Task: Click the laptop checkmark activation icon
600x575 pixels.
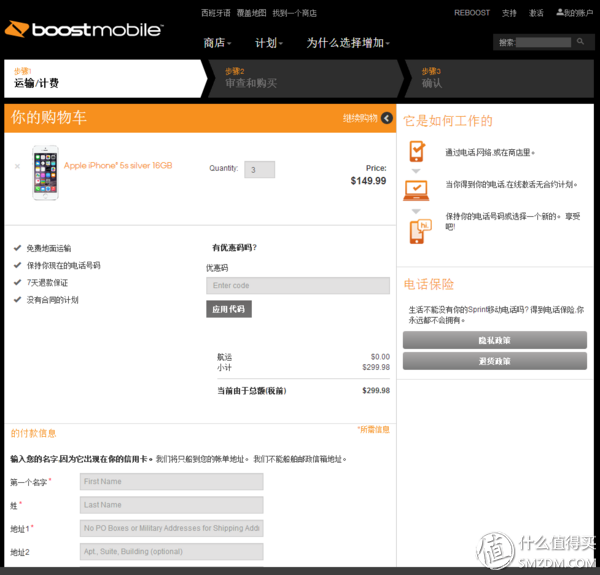Action: (416, 190)
